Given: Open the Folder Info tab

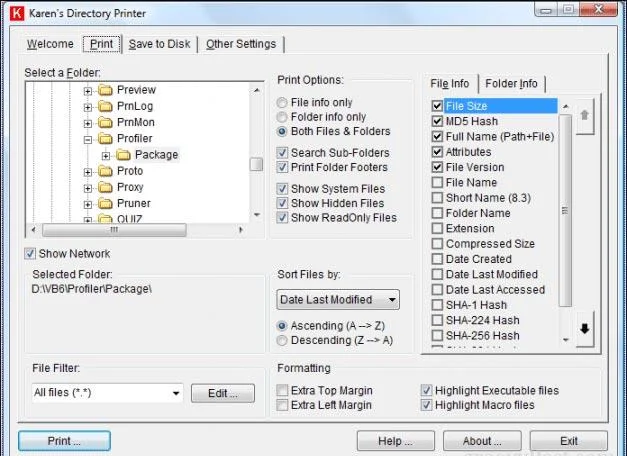Looking at the screenshot, I should 511,84.
